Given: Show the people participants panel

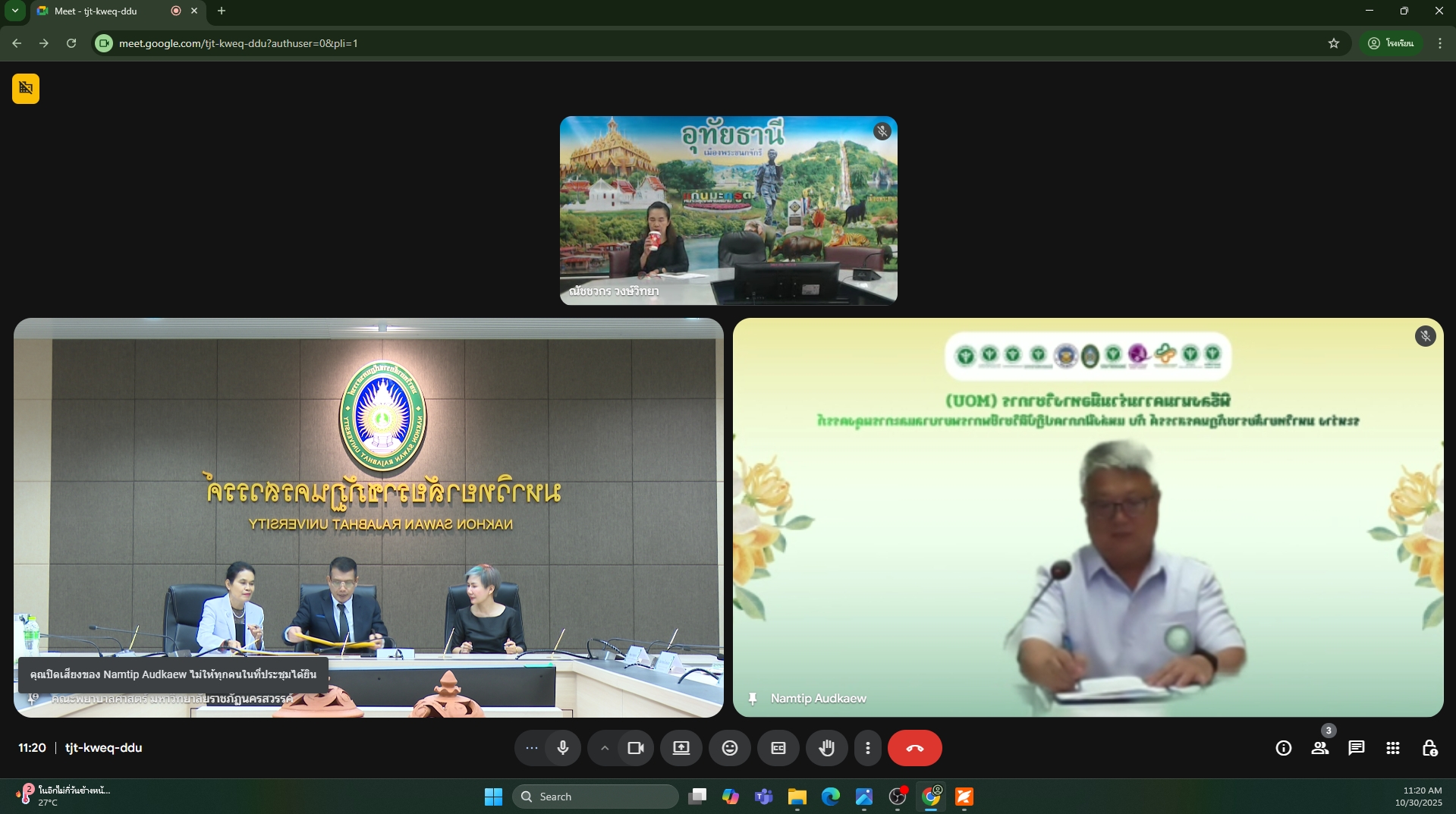Looking at the screenshot, I should [x=1320, y=748].
